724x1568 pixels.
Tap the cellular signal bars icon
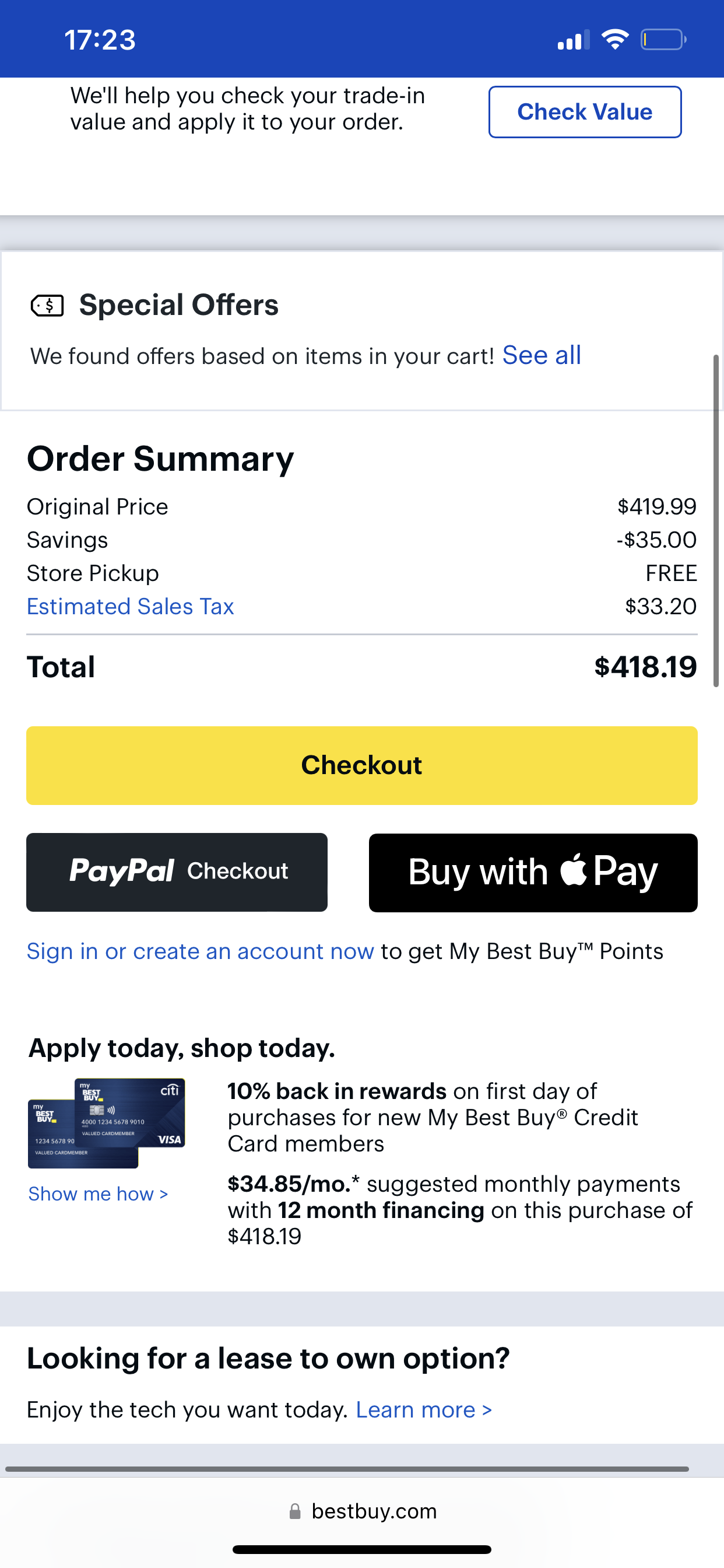tap(573, 40)
